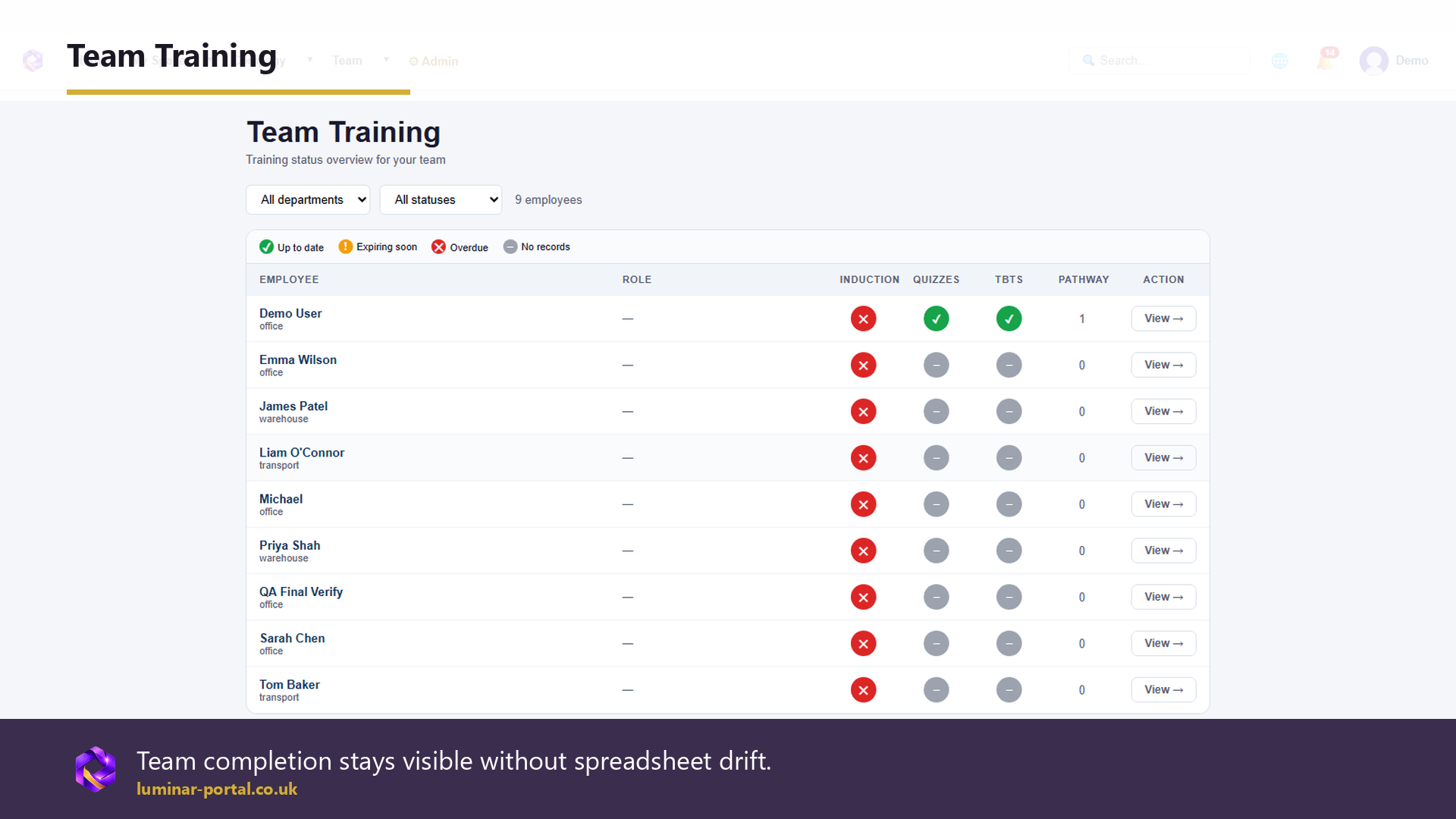Click the Pathway column header
This screenshot has height=819, width=1456.
tap(1084, 279)
